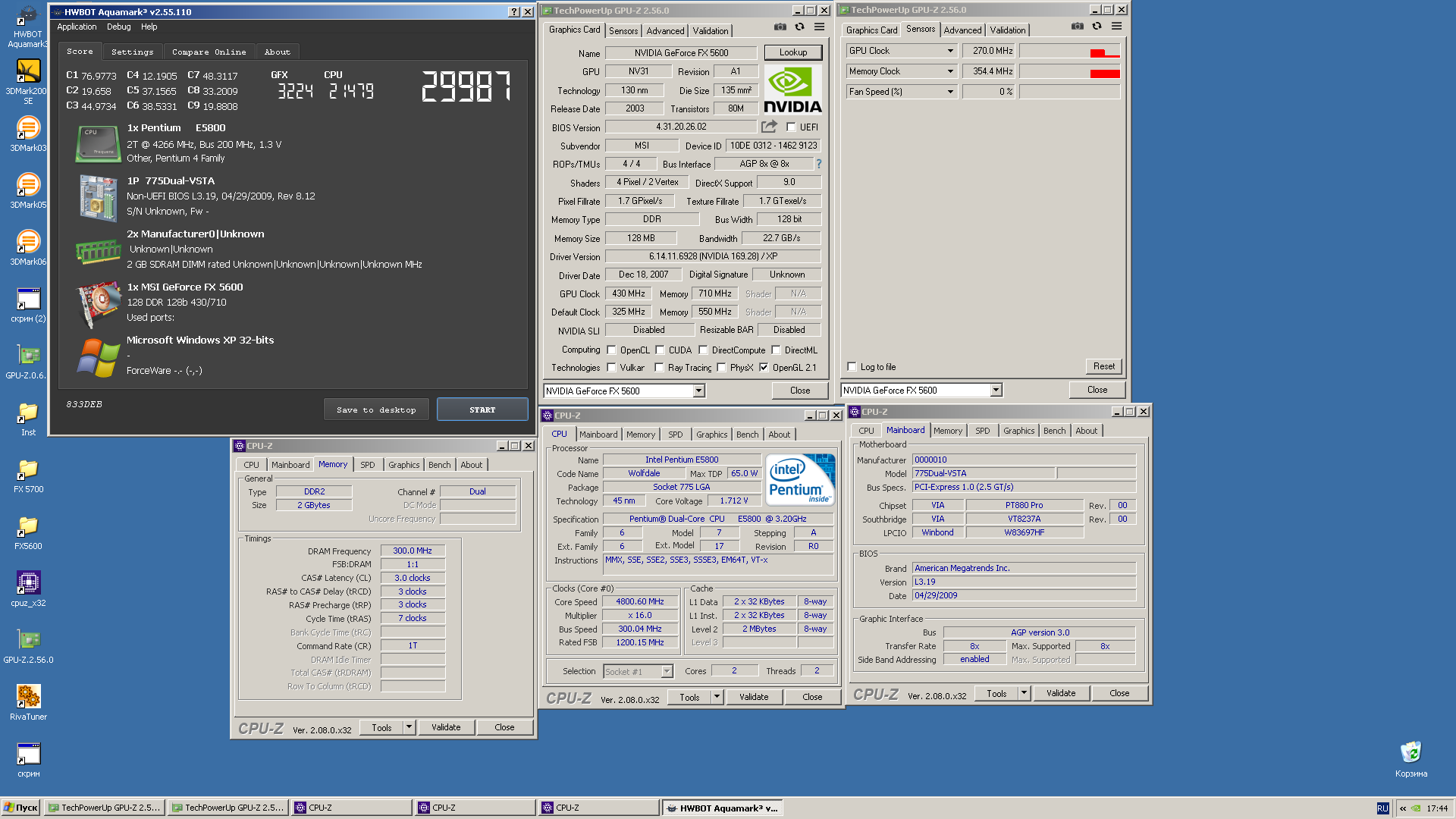Screen dimensions: 1456x819
Task: Expand the Fan Speed (%) sensor dropdown
Action: tap(949, 92)
